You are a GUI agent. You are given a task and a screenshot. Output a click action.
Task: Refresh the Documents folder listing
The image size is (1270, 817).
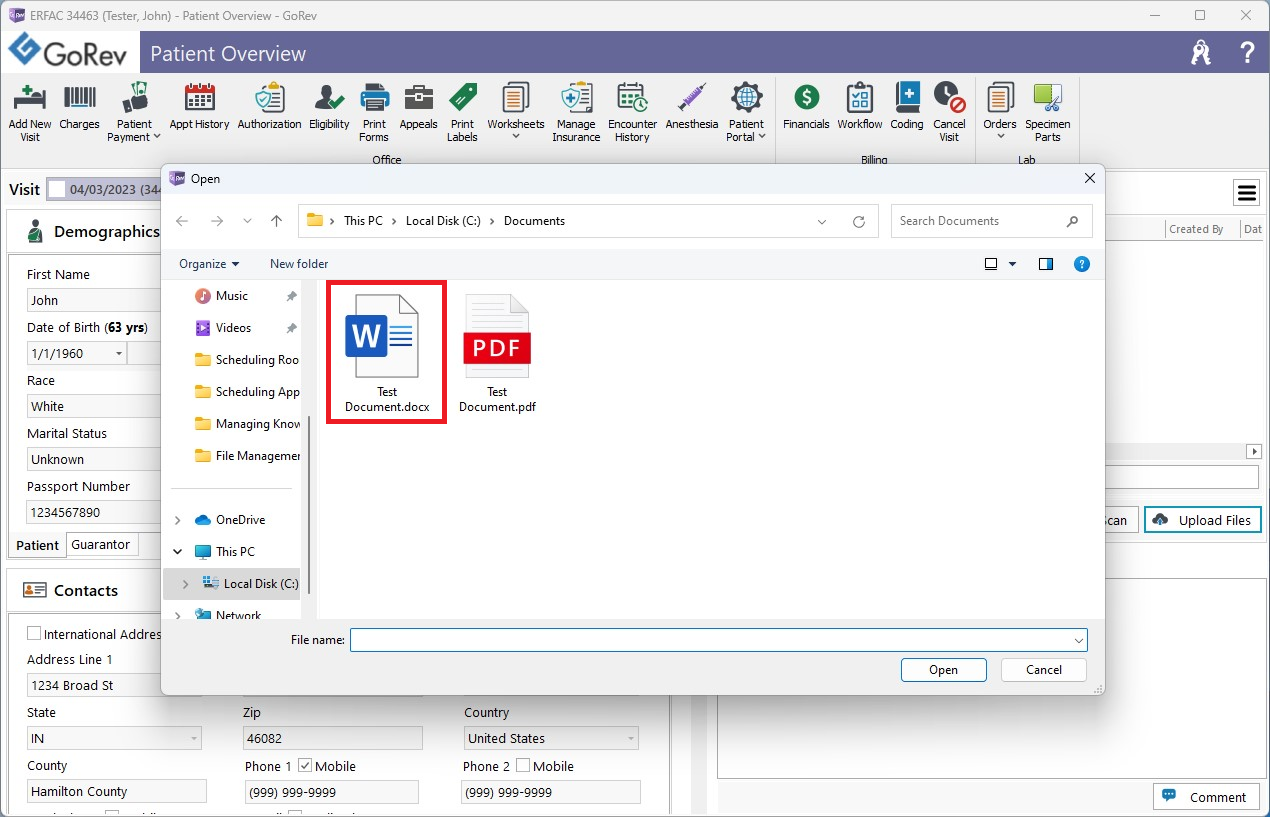pyautogui.click(x=858, y=221)
